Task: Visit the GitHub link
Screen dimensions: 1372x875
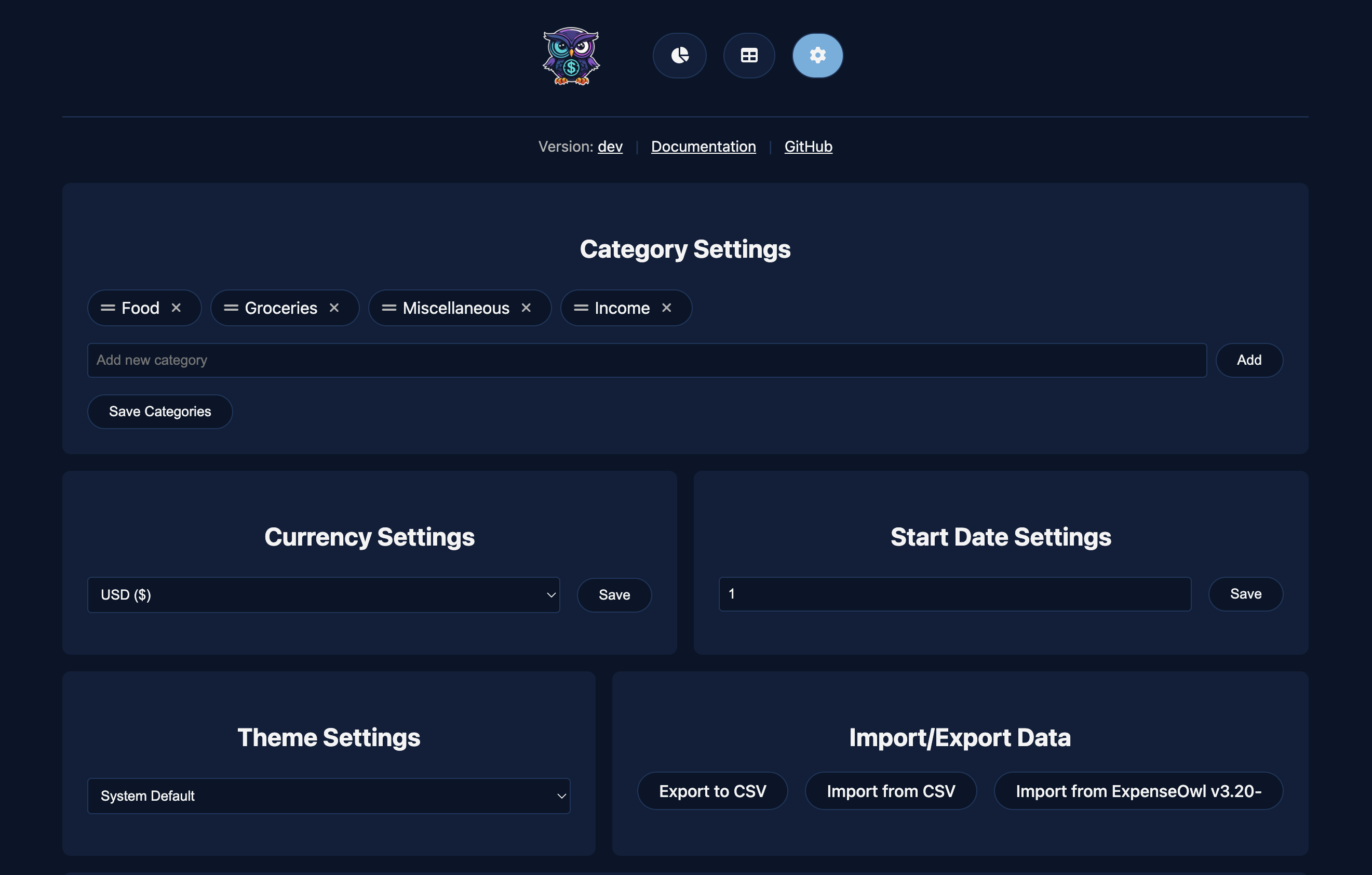Action: click(808, 147)
